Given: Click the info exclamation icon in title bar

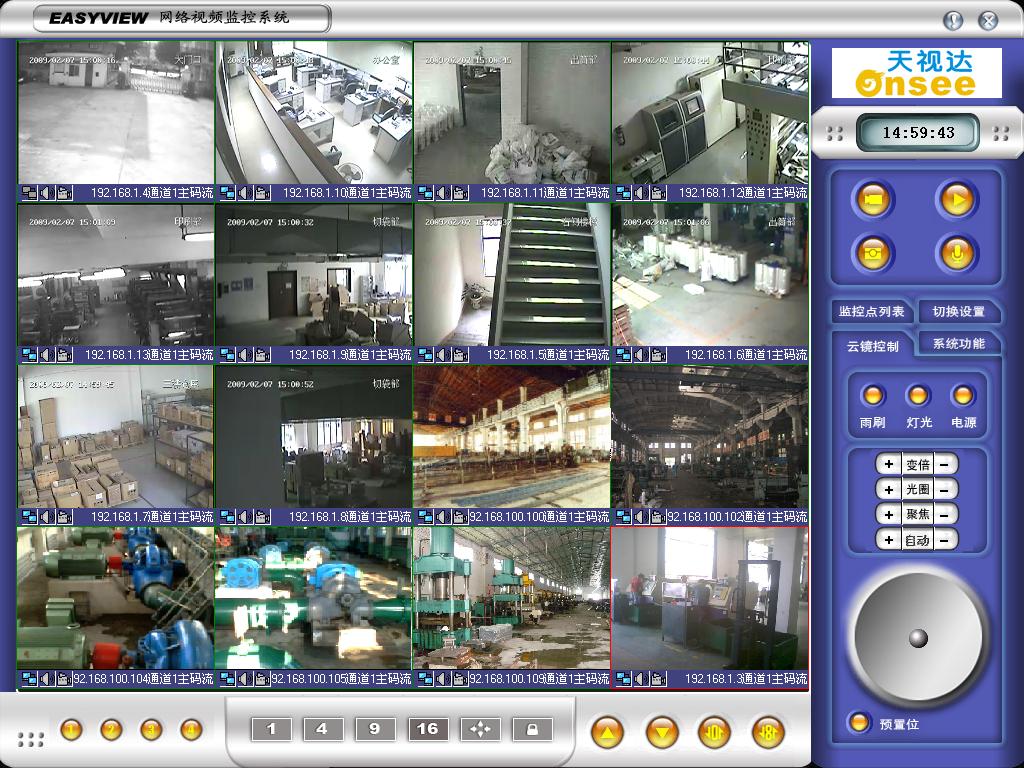Looking at the screenshot, I should (x=953, y=20).
